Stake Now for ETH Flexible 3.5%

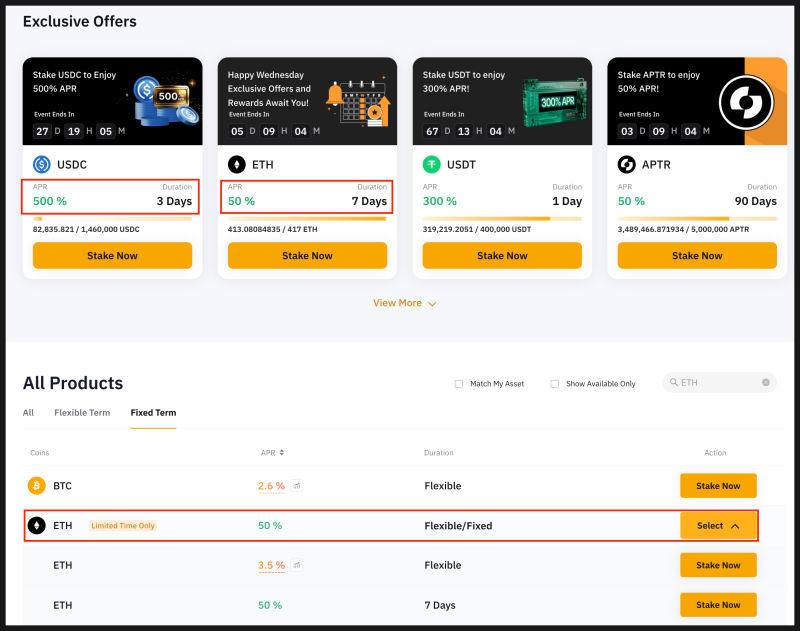click(718, 565)
